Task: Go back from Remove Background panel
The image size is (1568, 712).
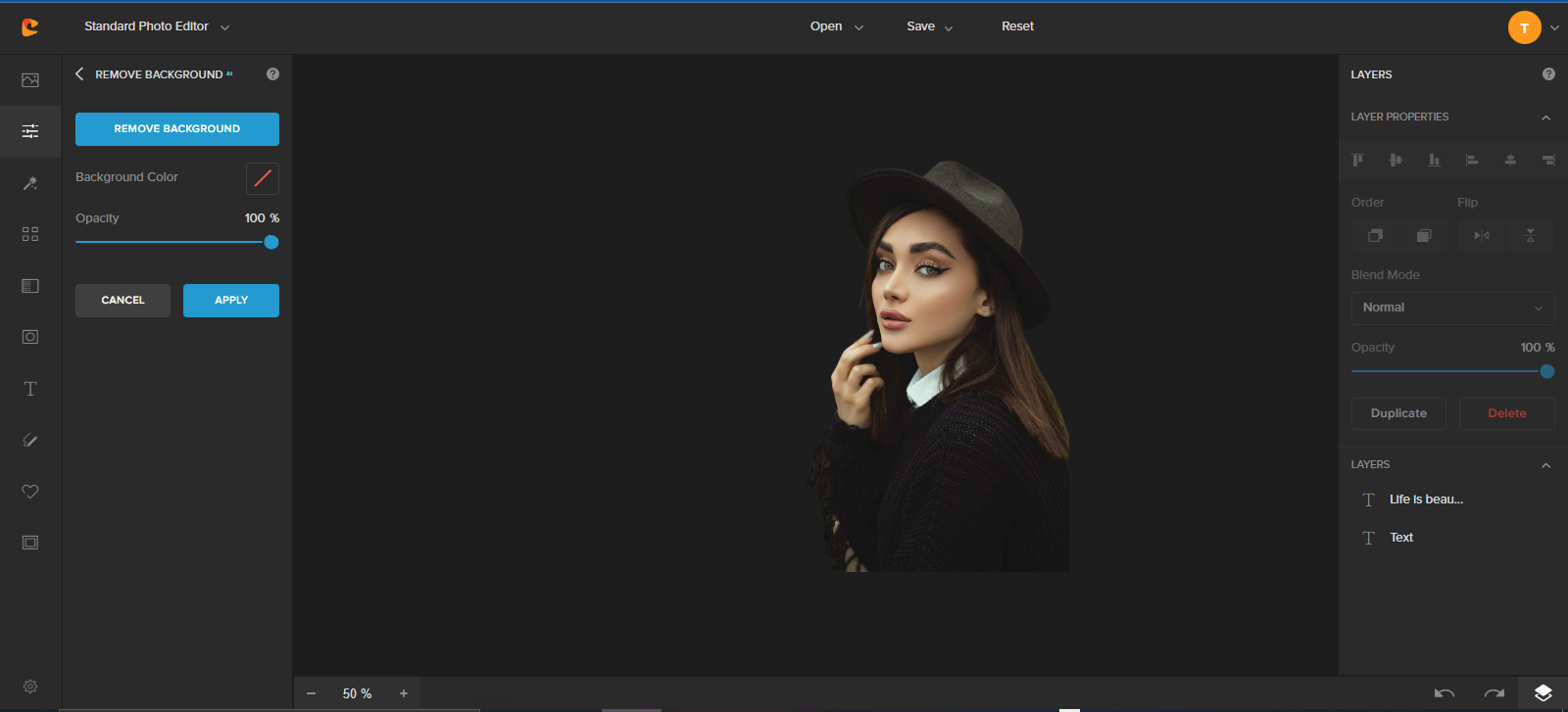Action: (79, 73)
